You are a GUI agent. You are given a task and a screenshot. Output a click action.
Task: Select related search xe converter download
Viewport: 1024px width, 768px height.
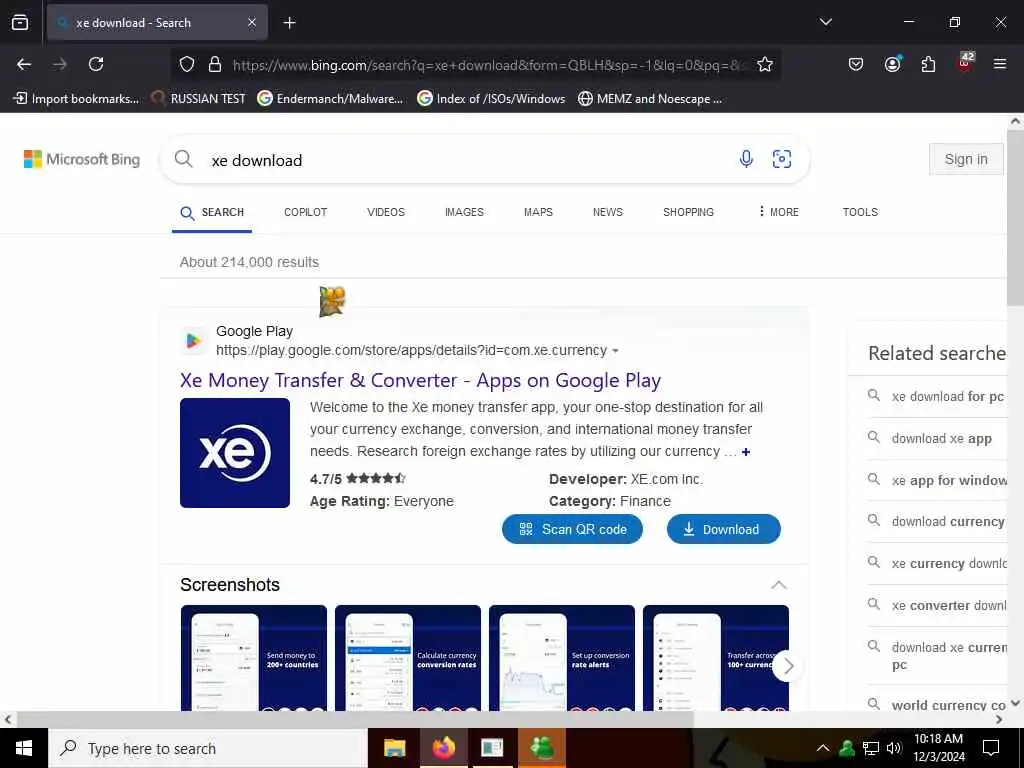point(949,605)
